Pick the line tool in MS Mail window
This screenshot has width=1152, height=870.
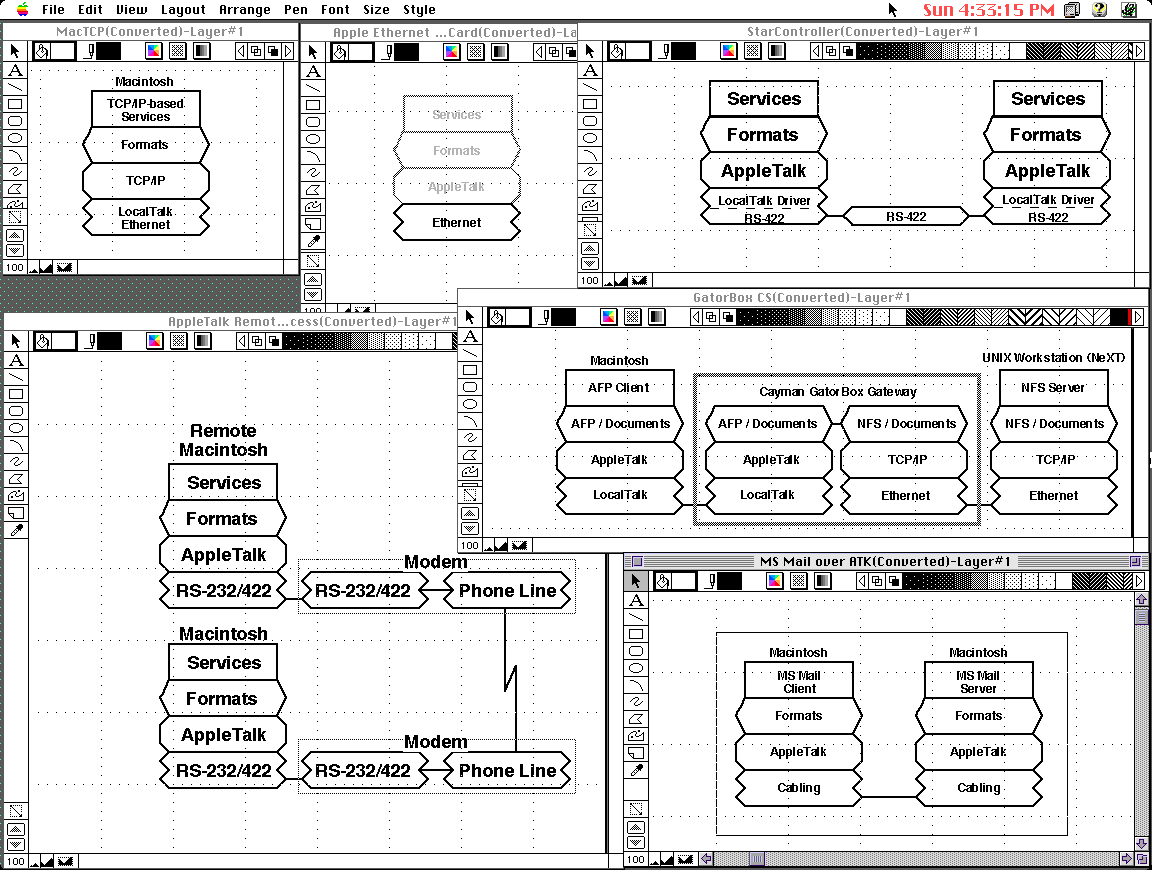pyautogui.click(x=636, y=616)
